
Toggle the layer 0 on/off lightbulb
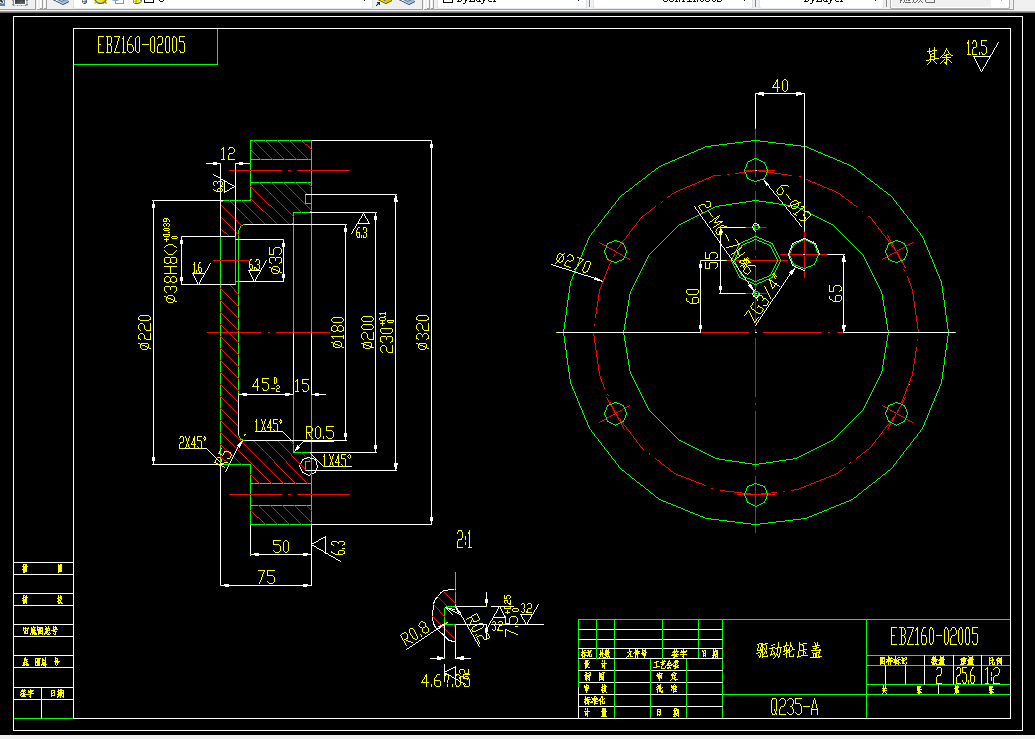84,2
